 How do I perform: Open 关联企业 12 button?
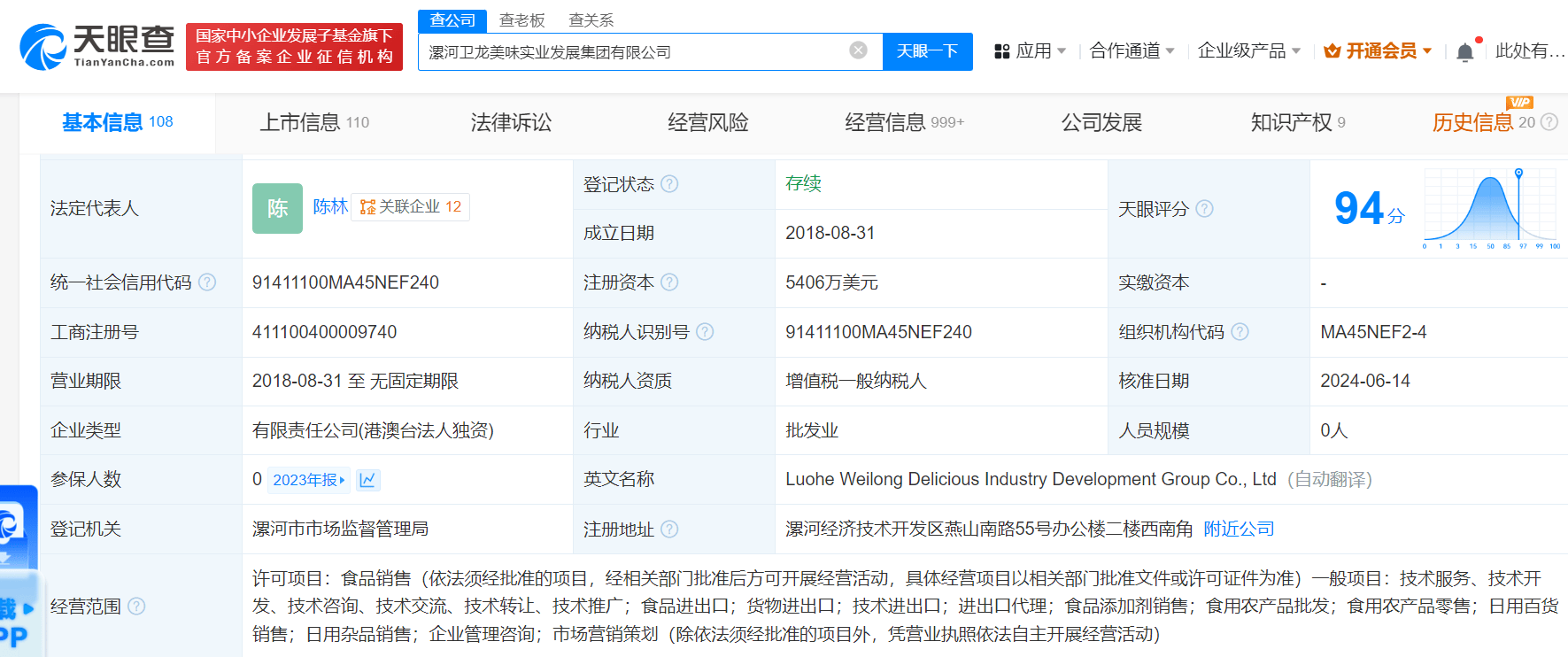[411, 207]
